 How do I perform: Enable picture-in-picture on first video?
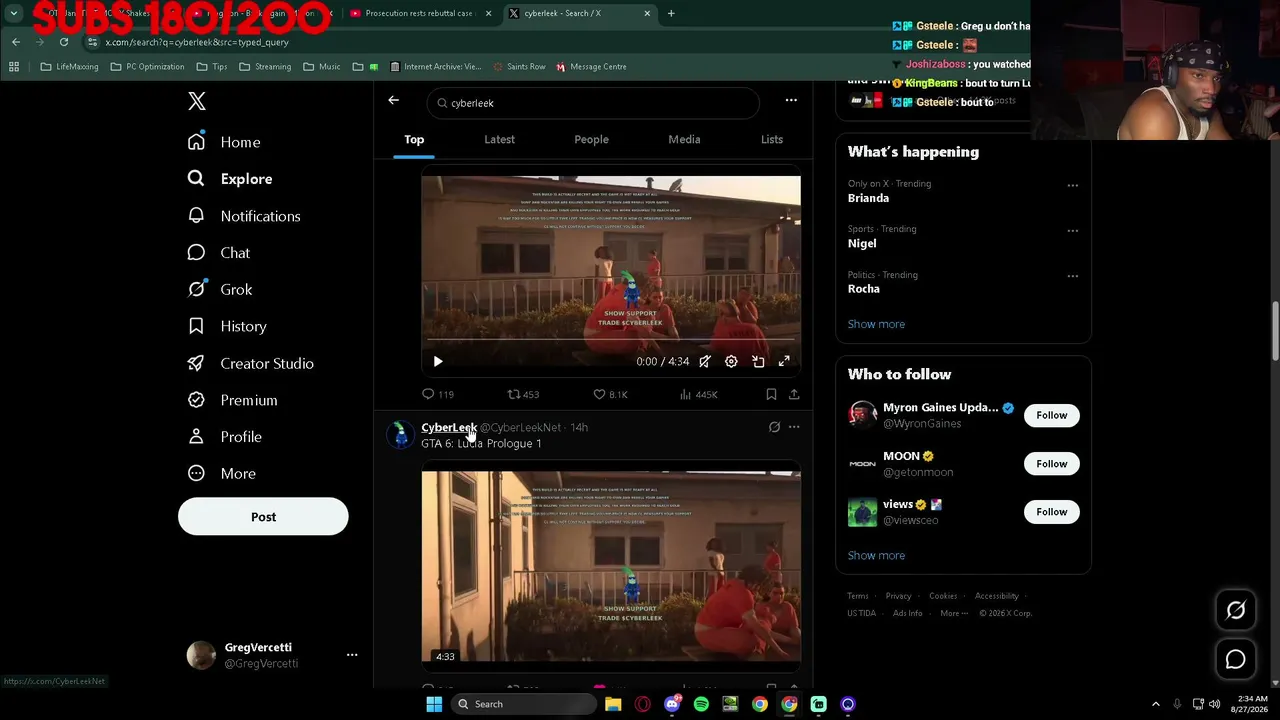point(758,362)
